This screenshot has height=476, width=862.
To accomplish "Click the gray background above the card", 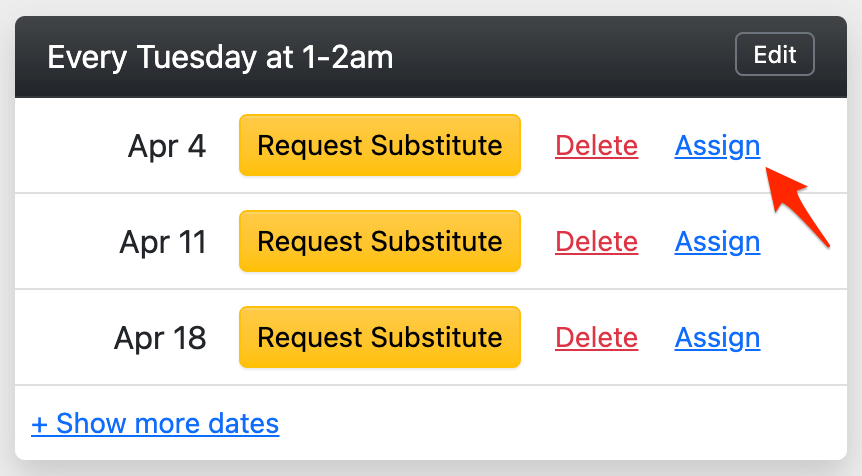I will click(x=430, y=7).
